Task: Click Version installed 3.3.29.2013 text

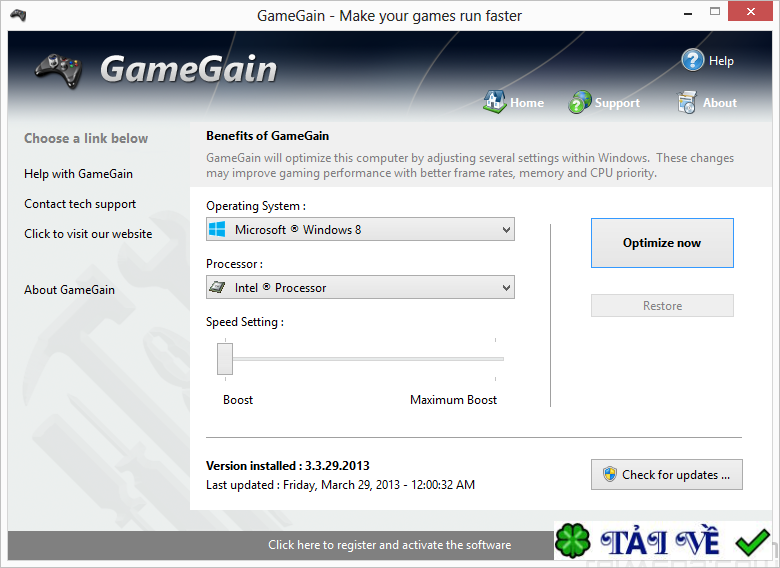Action: pyautogui.click(x=288, y=466)
